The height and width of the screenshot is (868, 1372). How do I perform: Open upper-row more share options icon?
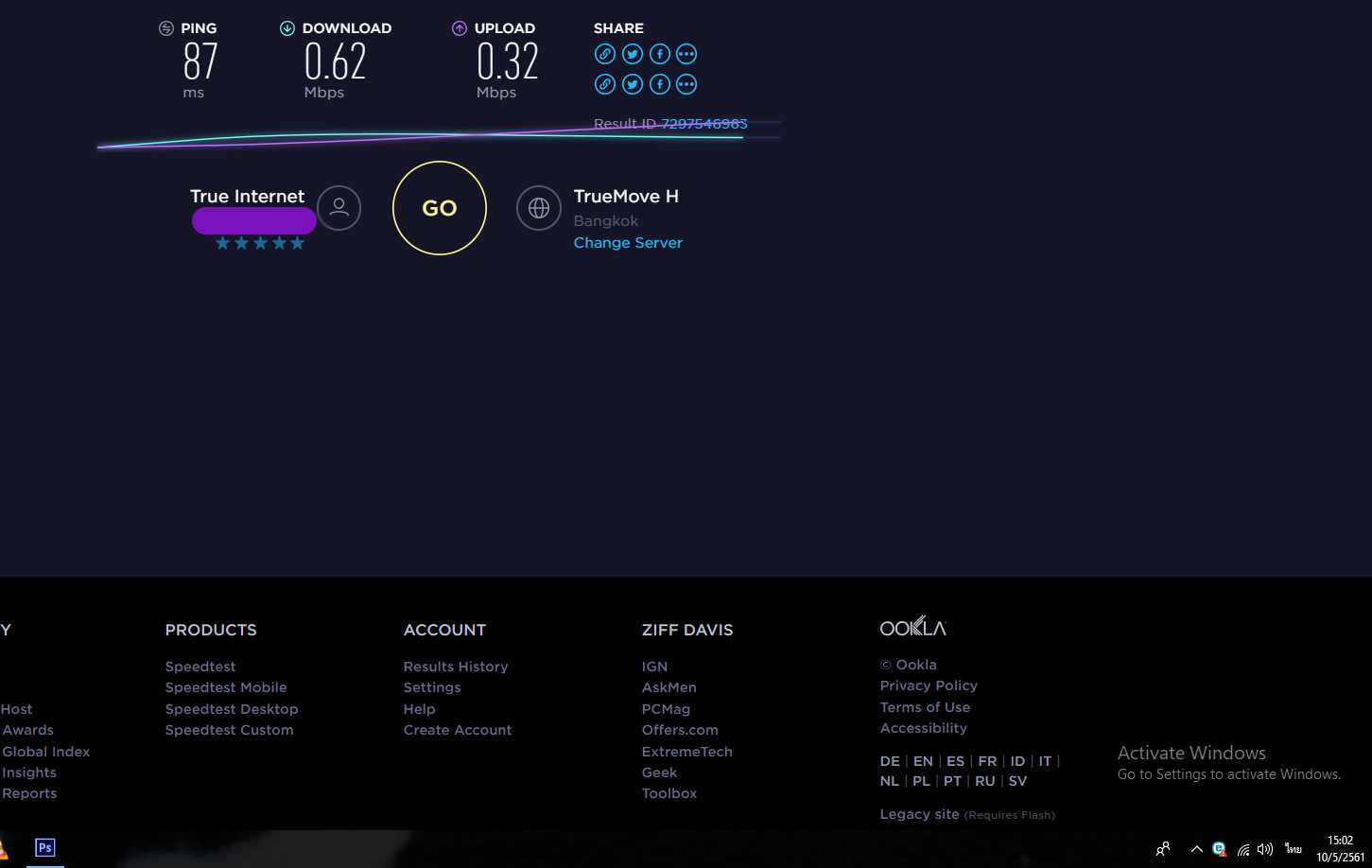pyautogui.click(x=686, y=54)
